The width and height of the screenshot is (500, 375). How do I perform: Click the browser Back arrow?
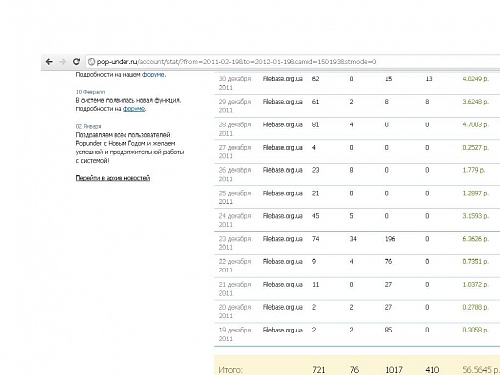[x=49, y=62]
